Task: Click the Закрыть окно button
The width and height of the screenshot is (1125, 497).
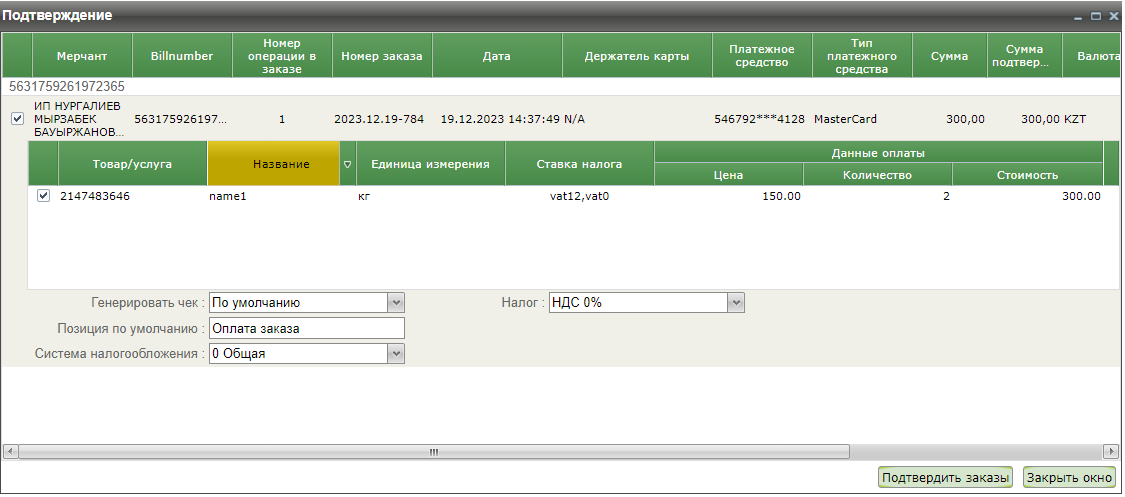Action: [1069, 478]
